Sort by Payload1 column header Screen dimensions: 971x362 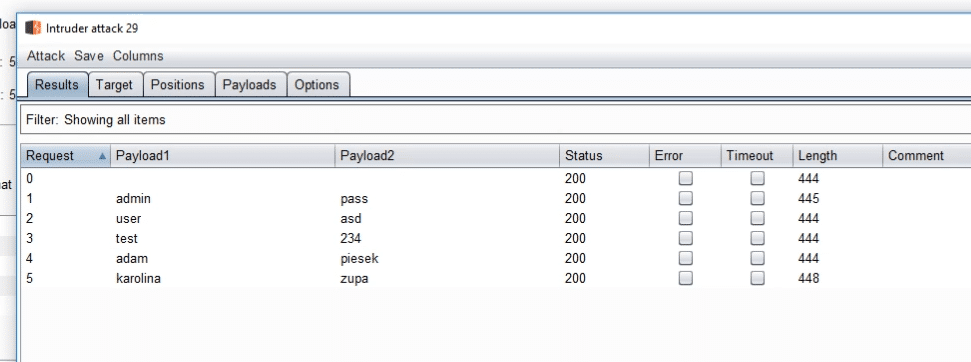coord(223,156)
